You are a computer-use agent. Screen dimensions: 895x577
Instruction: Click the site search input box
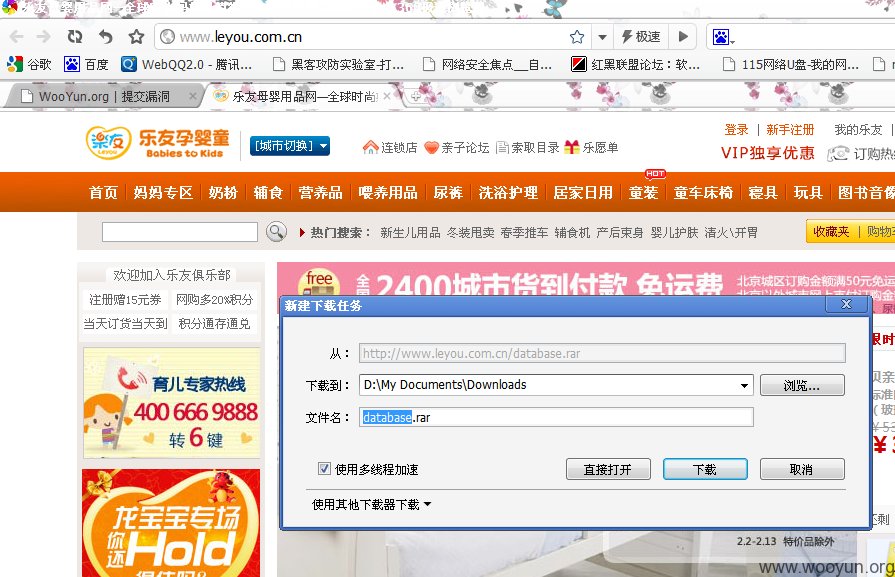(x=180, y=232)
